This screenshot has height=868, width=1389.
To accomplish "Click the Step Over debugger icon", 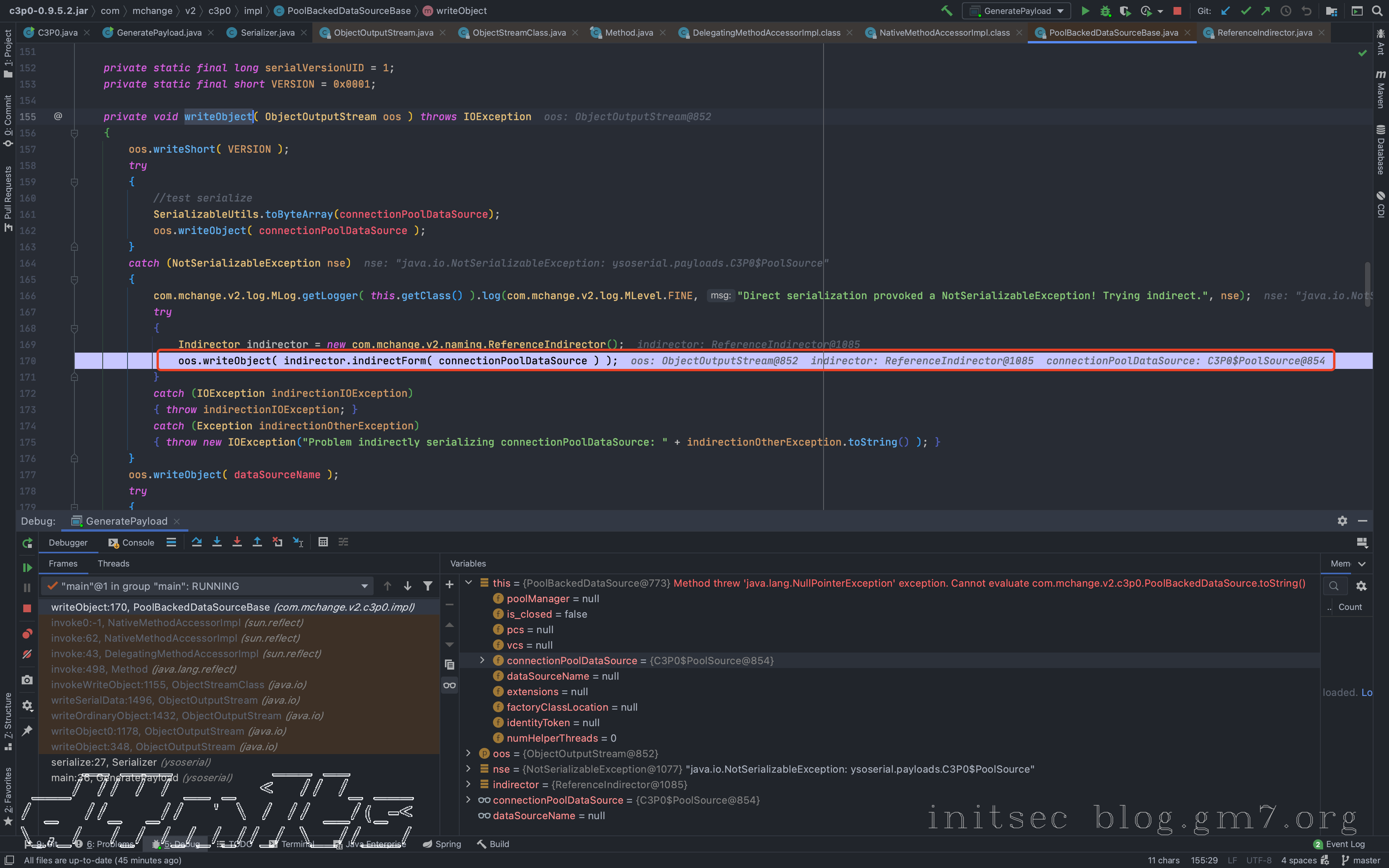I will [197, 542].
